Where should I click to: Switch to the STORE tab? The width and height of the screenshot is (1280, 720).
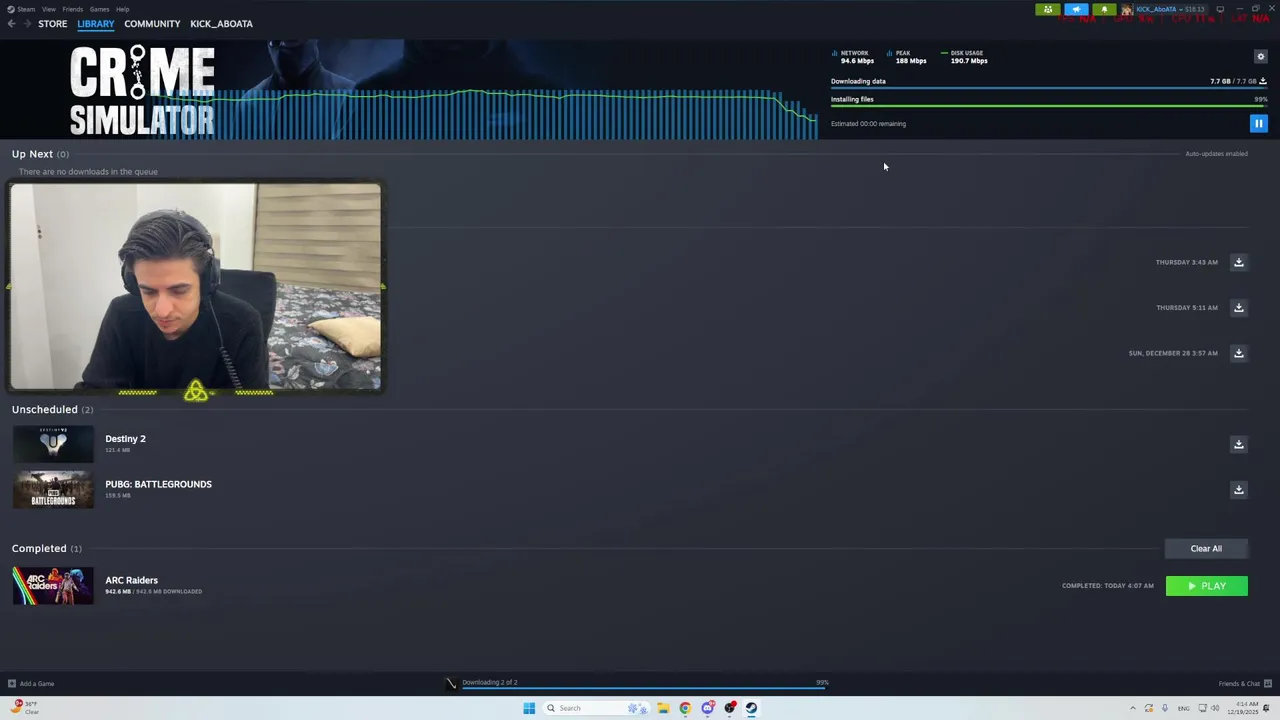pos(53,24)
